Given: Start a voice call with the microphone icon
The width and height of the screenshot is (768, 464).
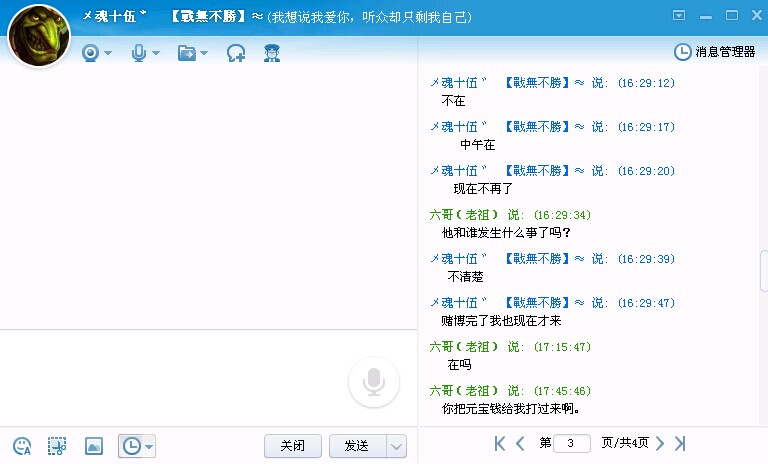Looking at the screenshot, I should coord(139,53).
